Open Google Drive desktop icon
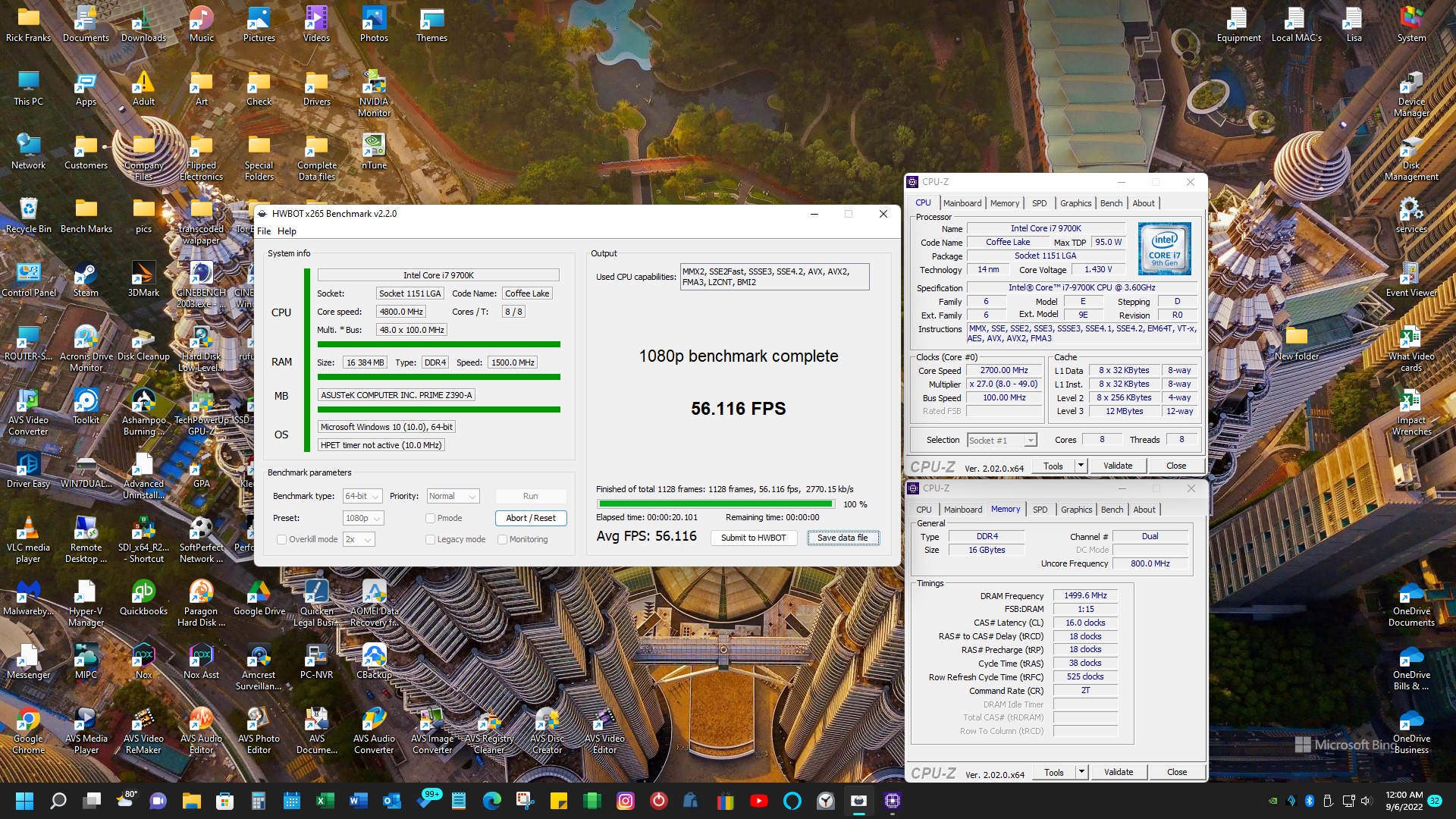This screenshot has height=819, width=1456. click(x=259, y=597)
